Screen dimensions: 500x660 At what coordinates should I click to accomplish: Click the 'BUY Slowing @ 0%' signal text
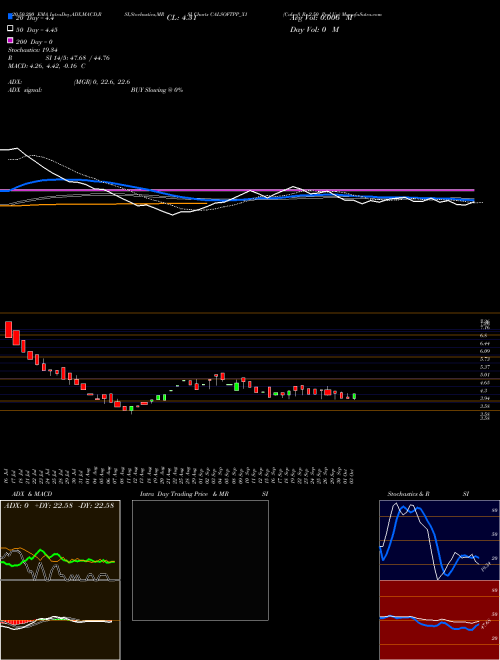(x=157, y=90)
